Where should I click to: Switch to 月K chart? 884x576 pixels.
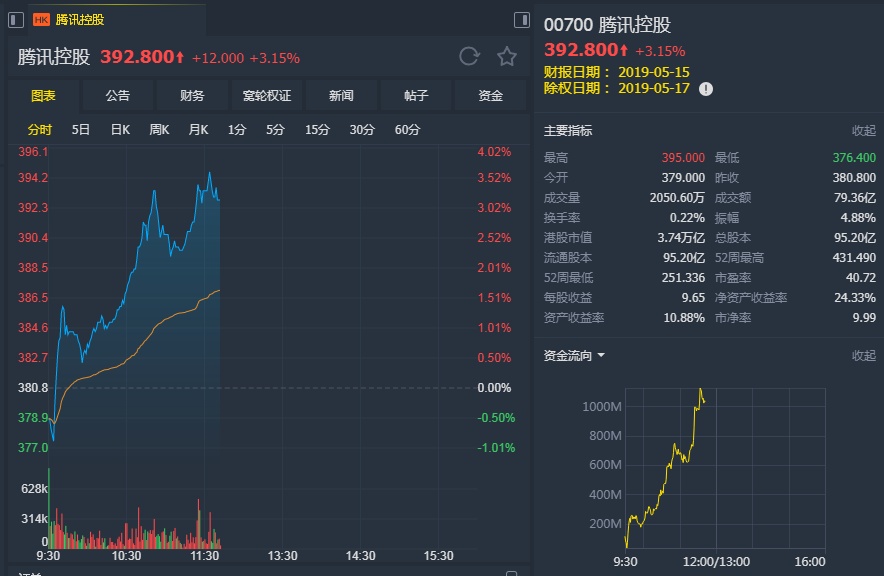[x=198, y=130]
